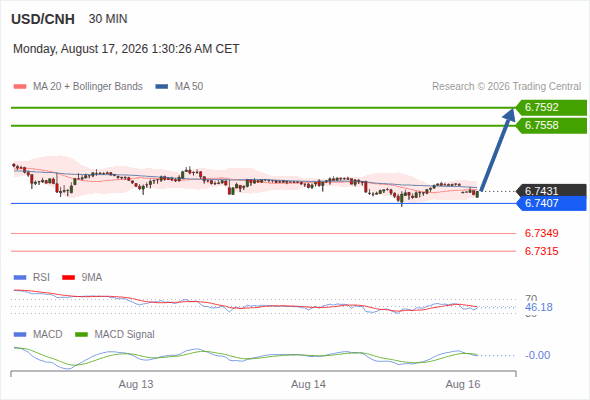Select the 6.7315 red support level

tap(541, 251)
